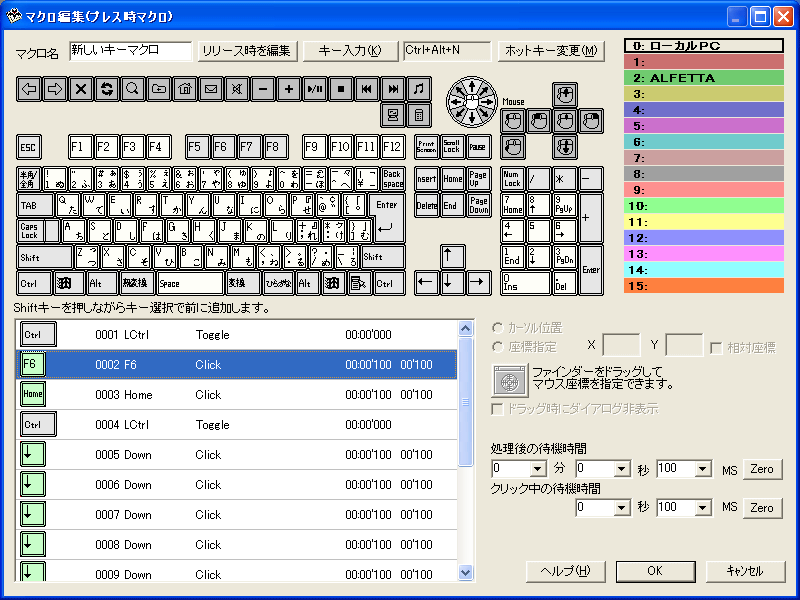Click the マクロ名 macro name field

pyautogui.click(x=131, y=51)
